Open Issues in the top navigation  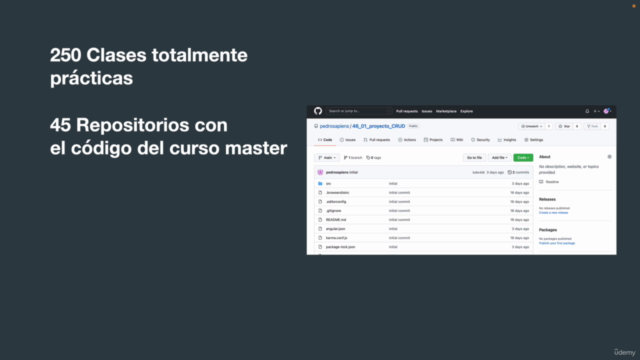tap(427, 111)
